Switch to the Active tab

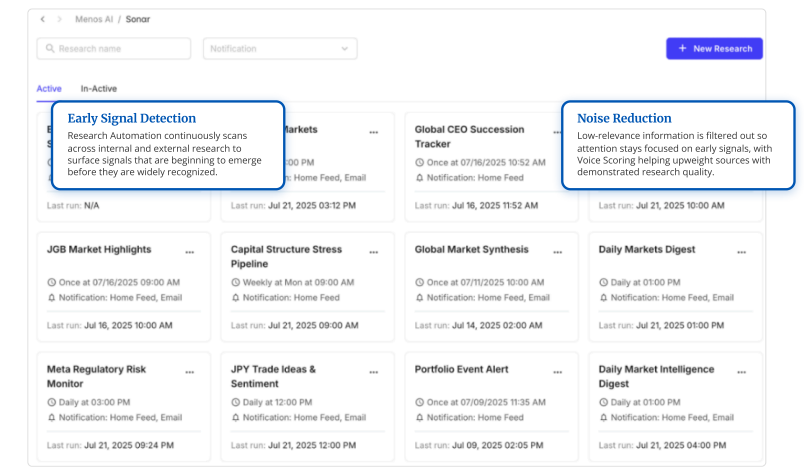point(49,89)
